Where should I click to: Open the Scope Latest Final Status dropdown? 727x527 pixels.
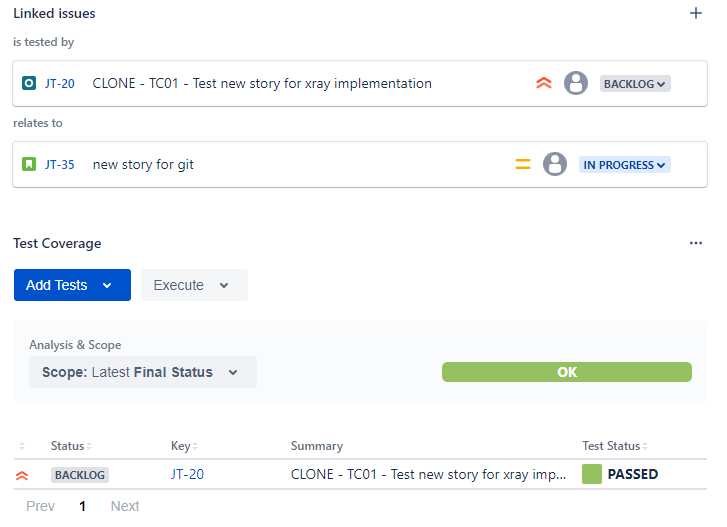[x=143, y=372]
